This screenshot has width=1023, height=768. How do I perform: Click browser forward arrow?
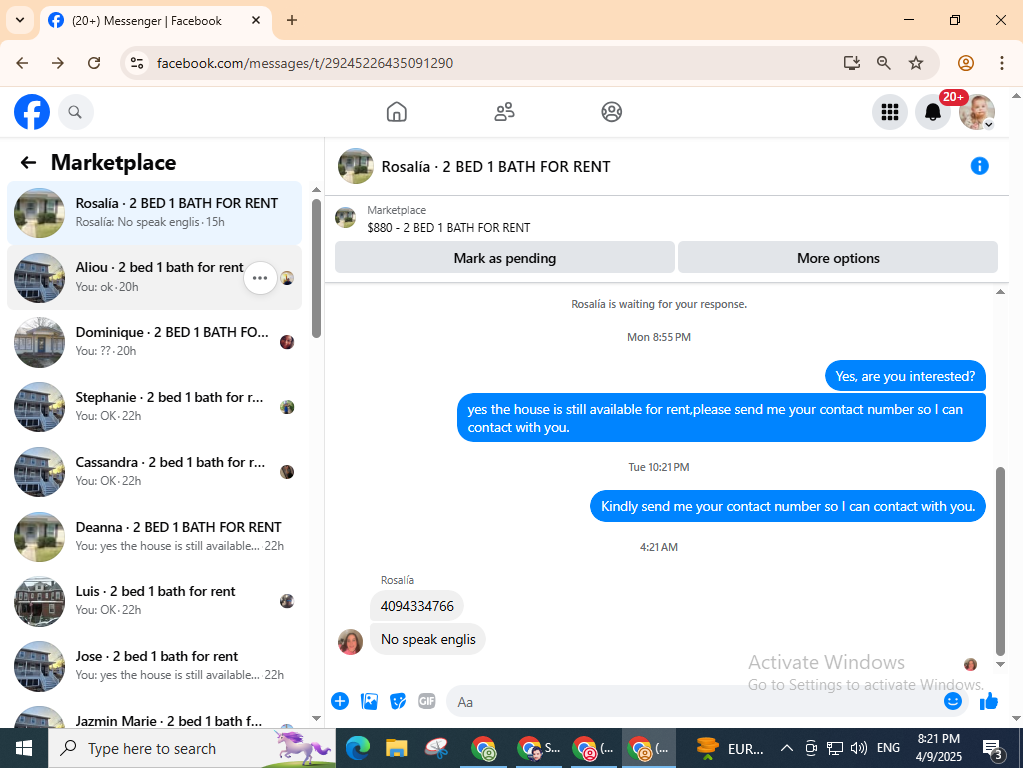[x=58, y=63]
